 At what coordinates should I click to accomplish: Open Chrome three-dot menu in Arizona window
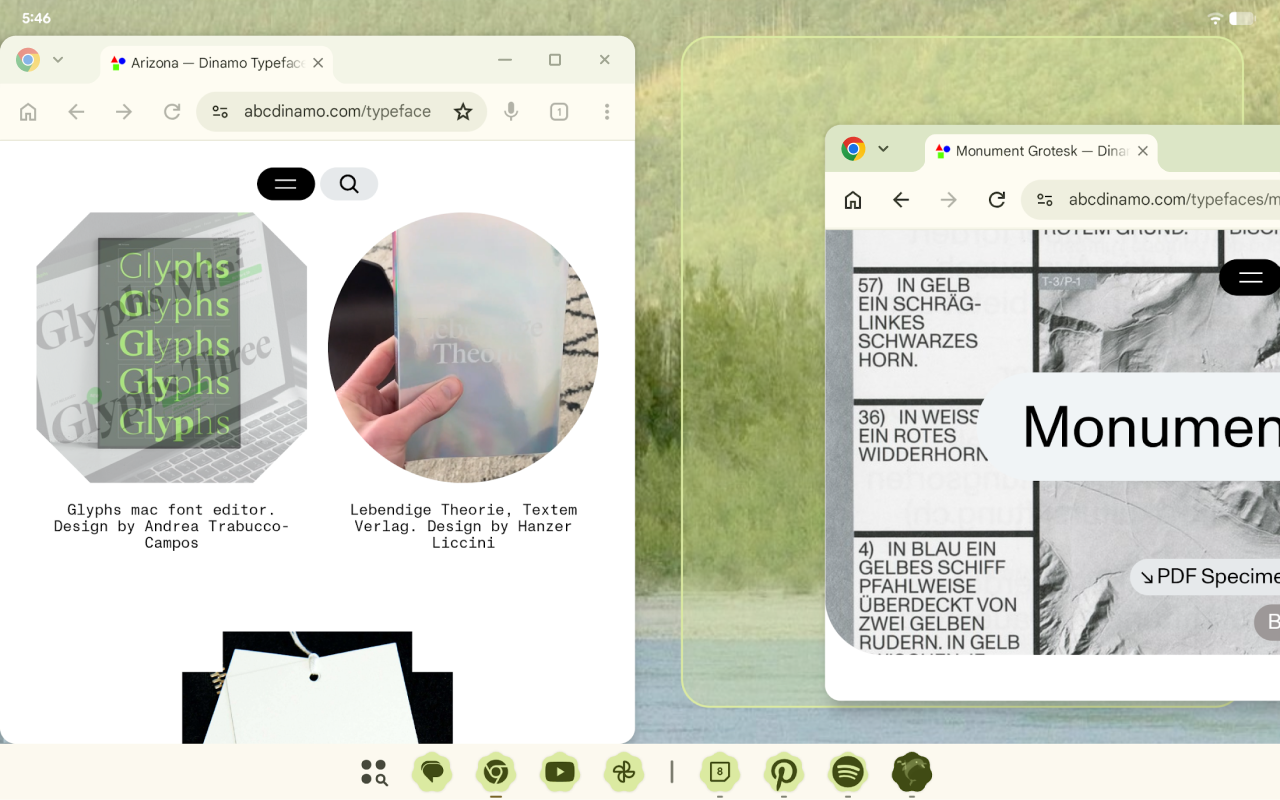coord(607,112)
